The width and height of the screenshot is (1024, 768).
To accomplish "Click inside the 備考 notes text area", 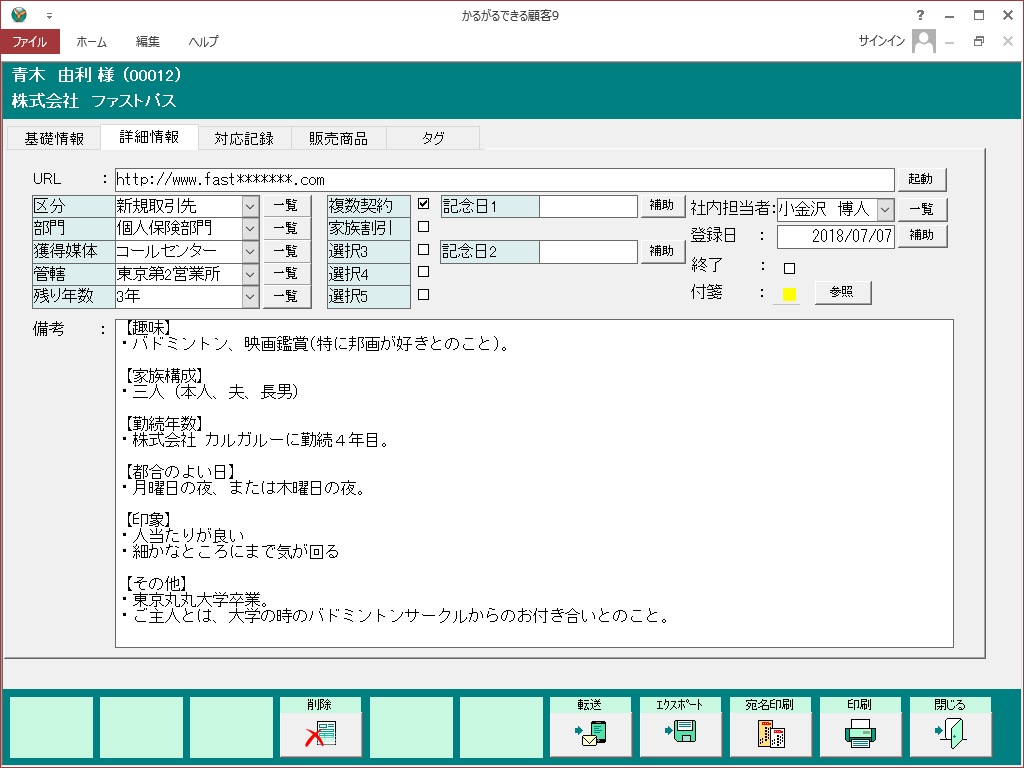I will pos(534,483).
